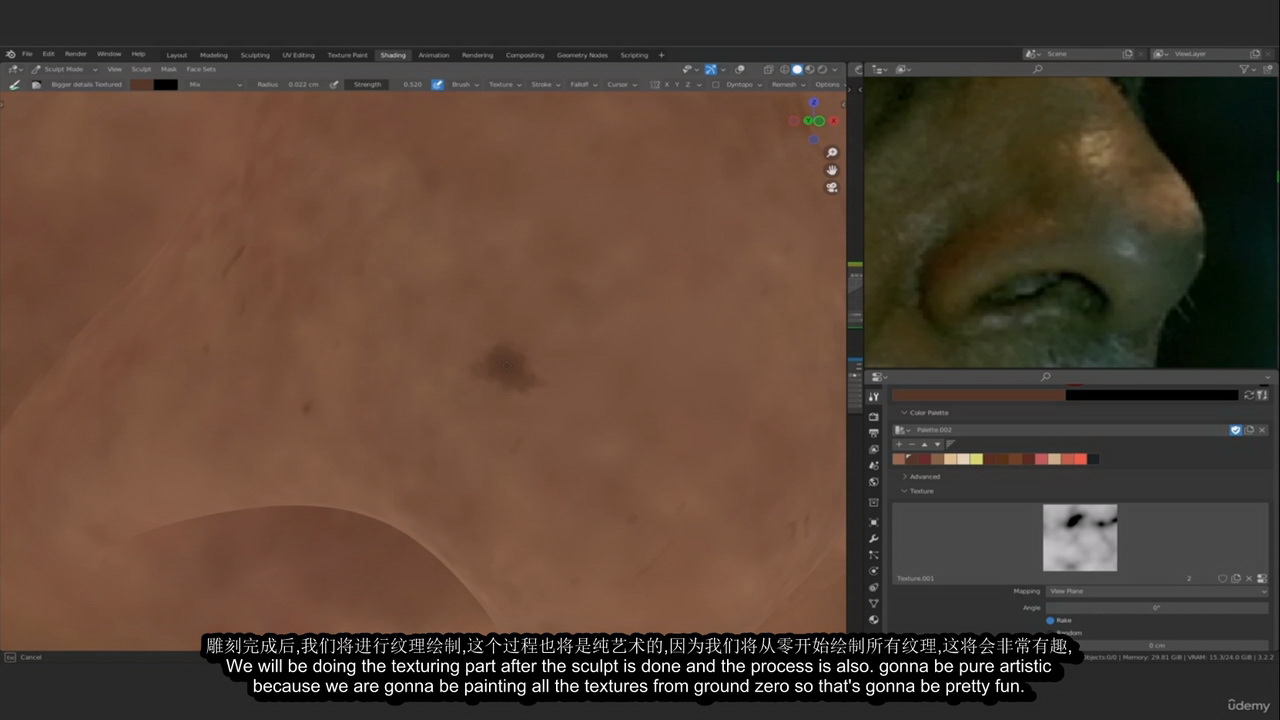This screenshot has width=1280, height=720.
Task: Click the Options button in header
Action: tap(827, 85)
